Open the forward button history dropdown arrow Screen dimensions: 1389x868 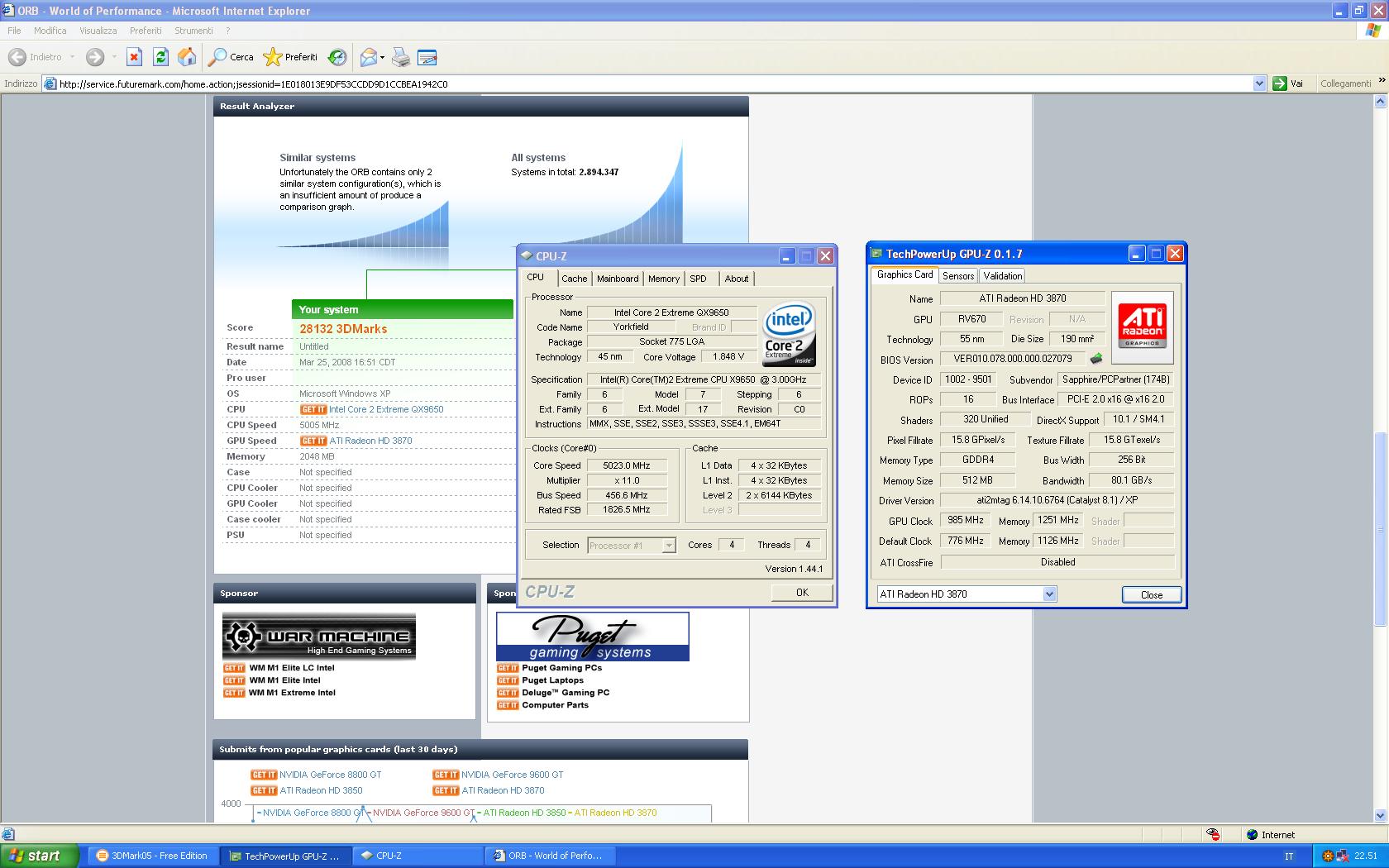[113, 57]
